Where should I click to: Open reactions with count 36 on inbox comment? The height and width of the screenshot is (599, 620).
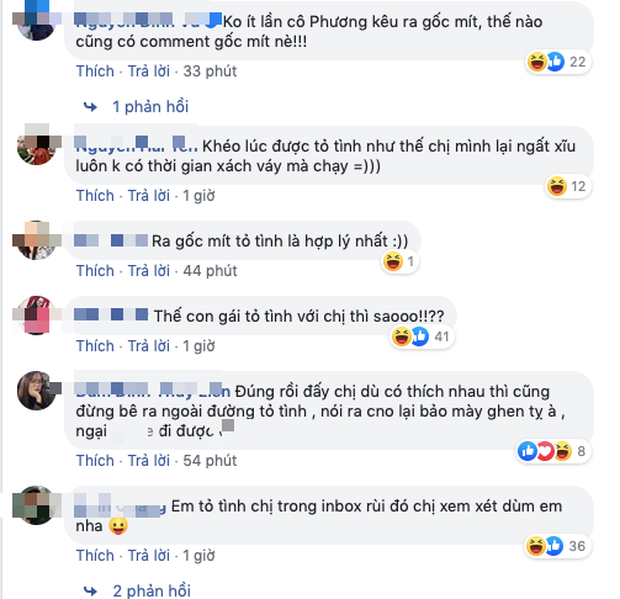[558, 546]
